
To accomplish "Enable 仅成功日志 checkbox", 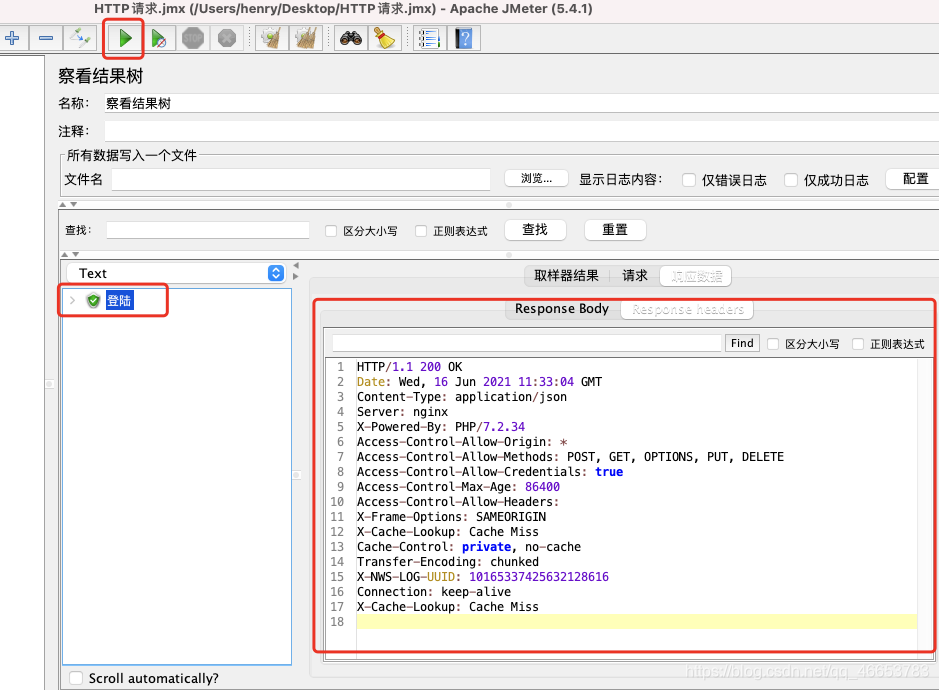I will (x=791, y=180).
